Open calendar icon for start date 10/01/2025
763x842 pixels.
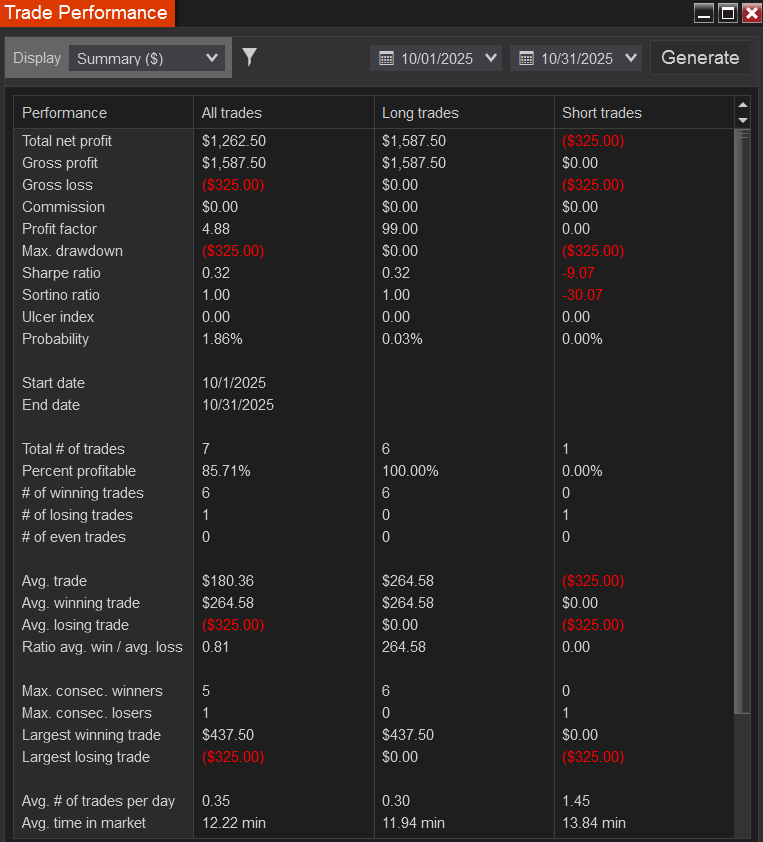click(x=385, y=59)
